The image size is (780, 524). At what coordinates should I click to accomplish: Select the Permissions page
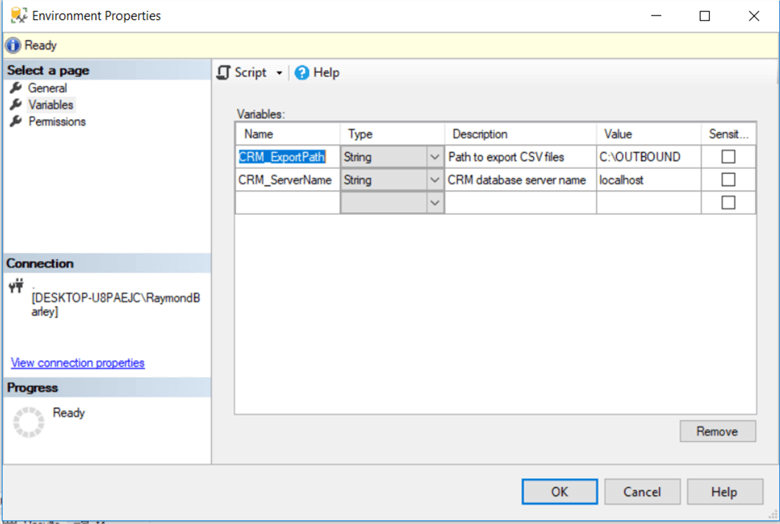point(57,122)
